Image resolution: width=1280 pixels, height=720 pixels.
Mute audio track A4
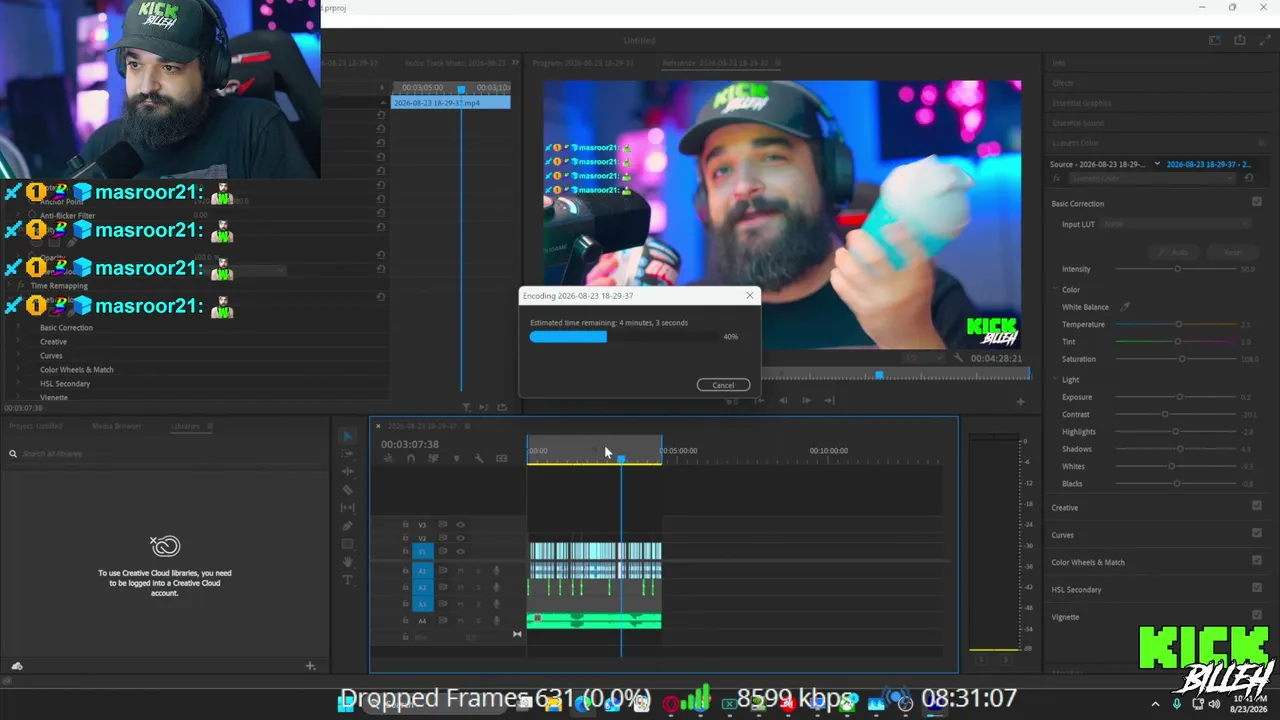pos(461,620)
